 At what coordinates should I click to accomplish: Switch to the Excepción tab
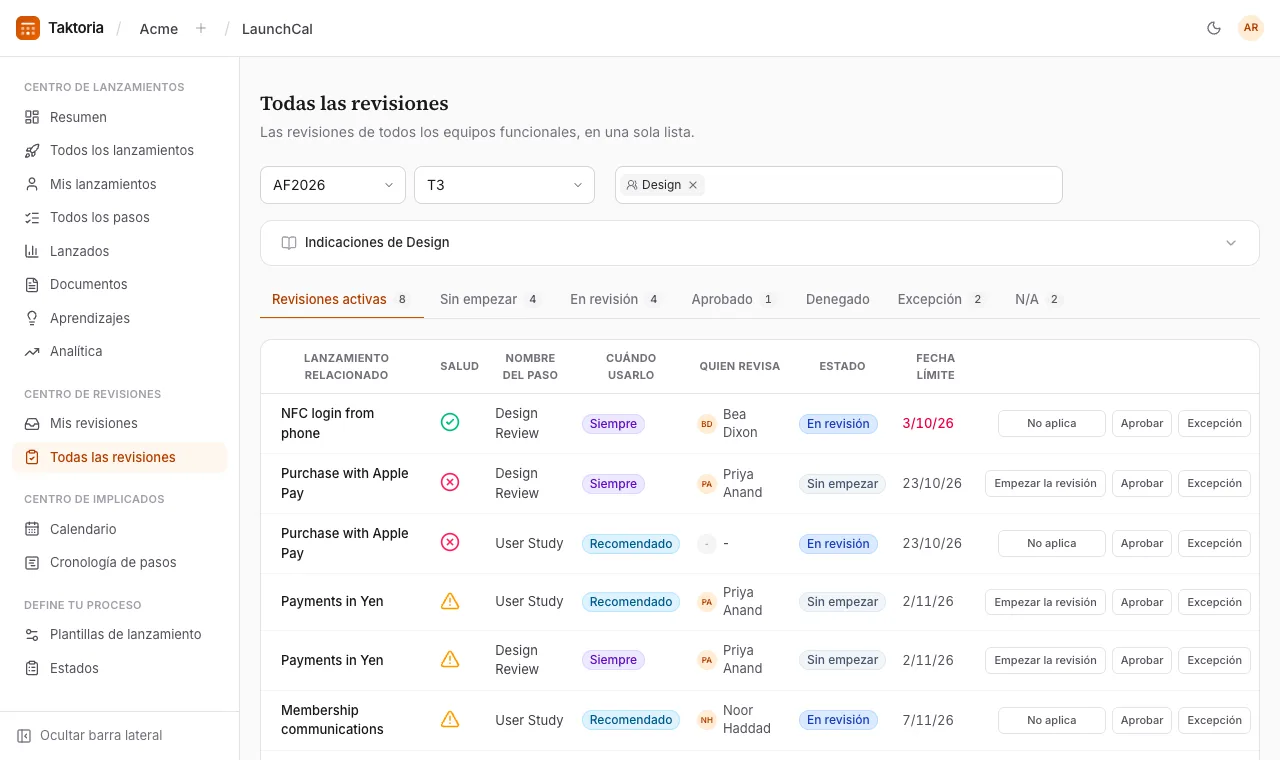point(941,299)
